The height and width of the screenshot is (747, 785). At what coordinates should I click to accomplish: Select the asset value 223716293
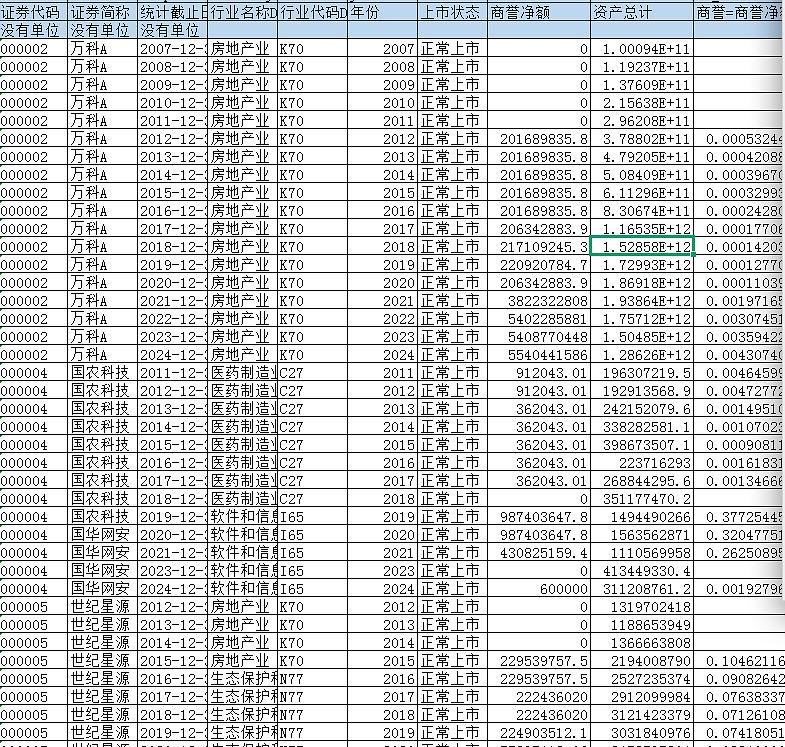[x=642, y=463]
